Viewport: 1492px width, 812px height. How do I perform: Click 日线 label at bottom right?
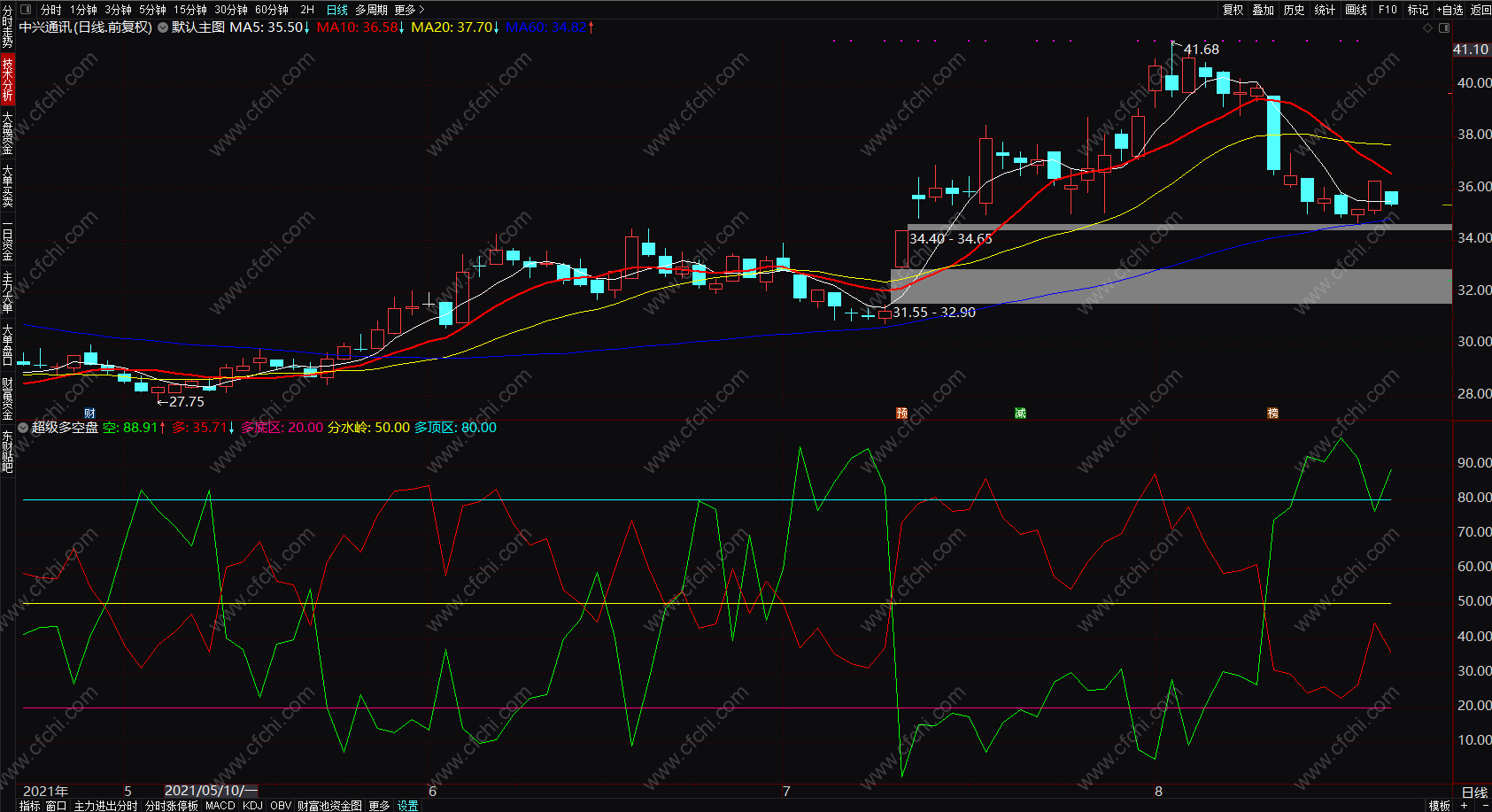click(1474, 793)
